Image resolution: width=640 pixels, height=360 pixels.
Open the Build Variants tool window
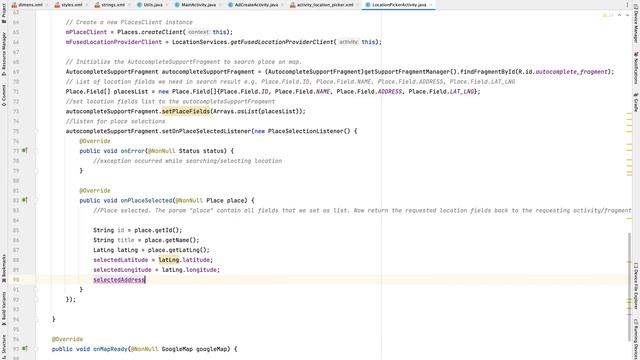point(4,308)
